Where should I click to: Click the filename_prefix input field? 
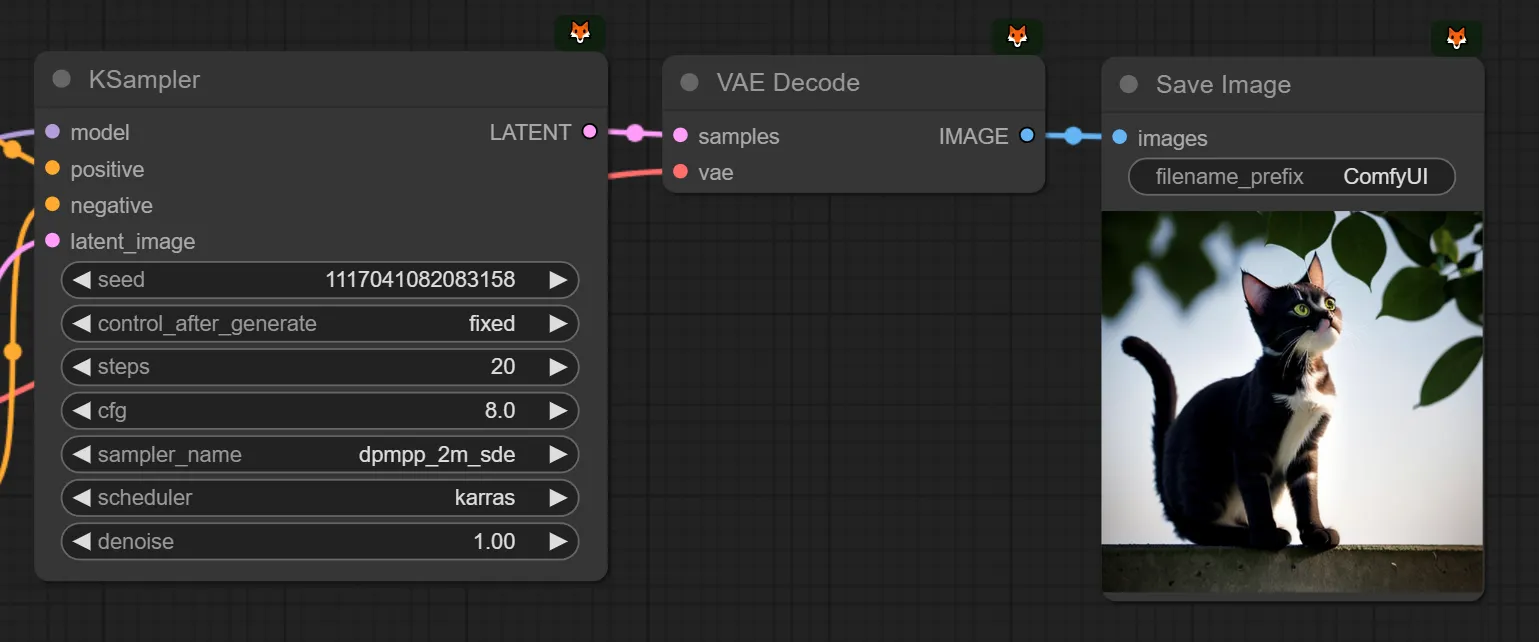pos(1291,177)
